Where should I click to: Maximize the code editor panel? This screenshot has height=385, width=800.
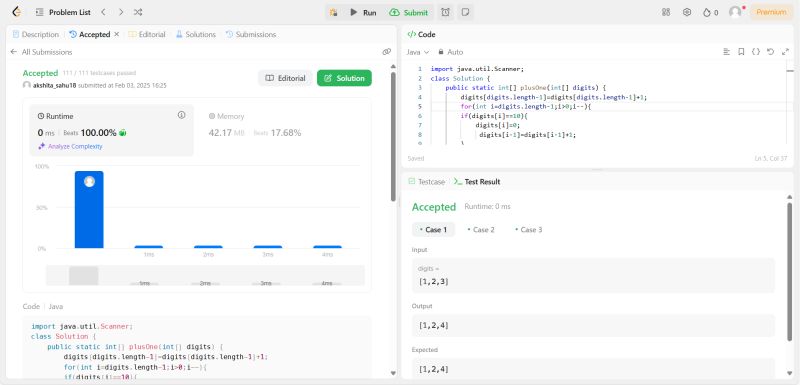[x=785, y=52]
